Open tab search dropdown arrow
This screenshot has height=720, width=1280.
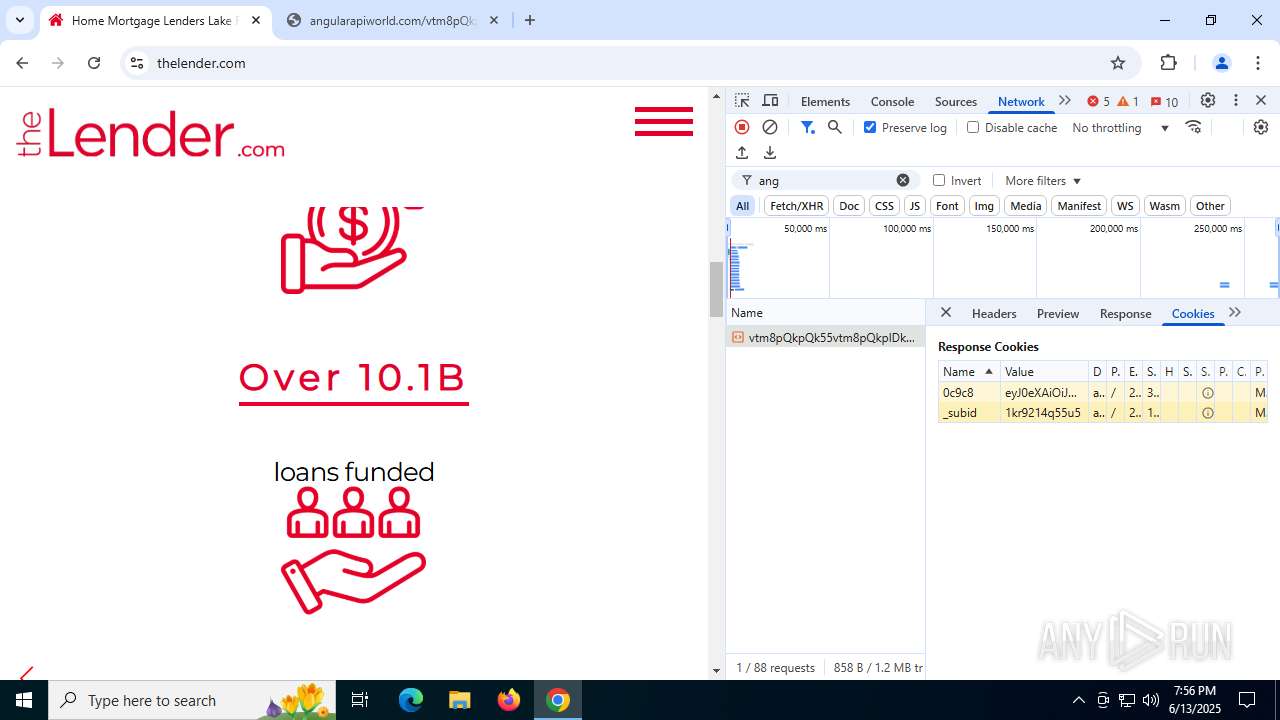[x=19, y=20]
